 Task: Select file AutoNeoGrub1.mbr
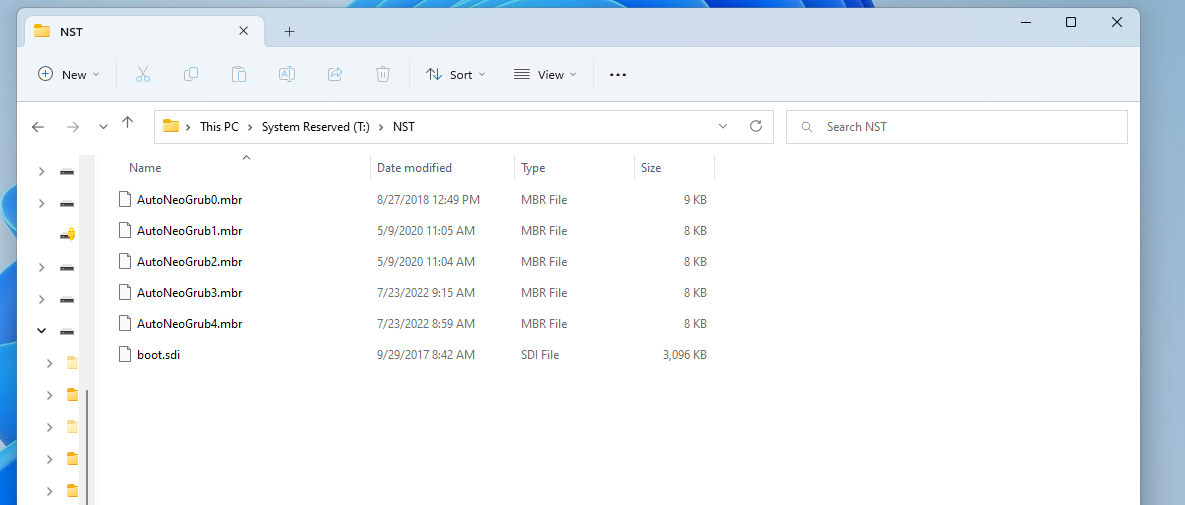tap(190, 231)
